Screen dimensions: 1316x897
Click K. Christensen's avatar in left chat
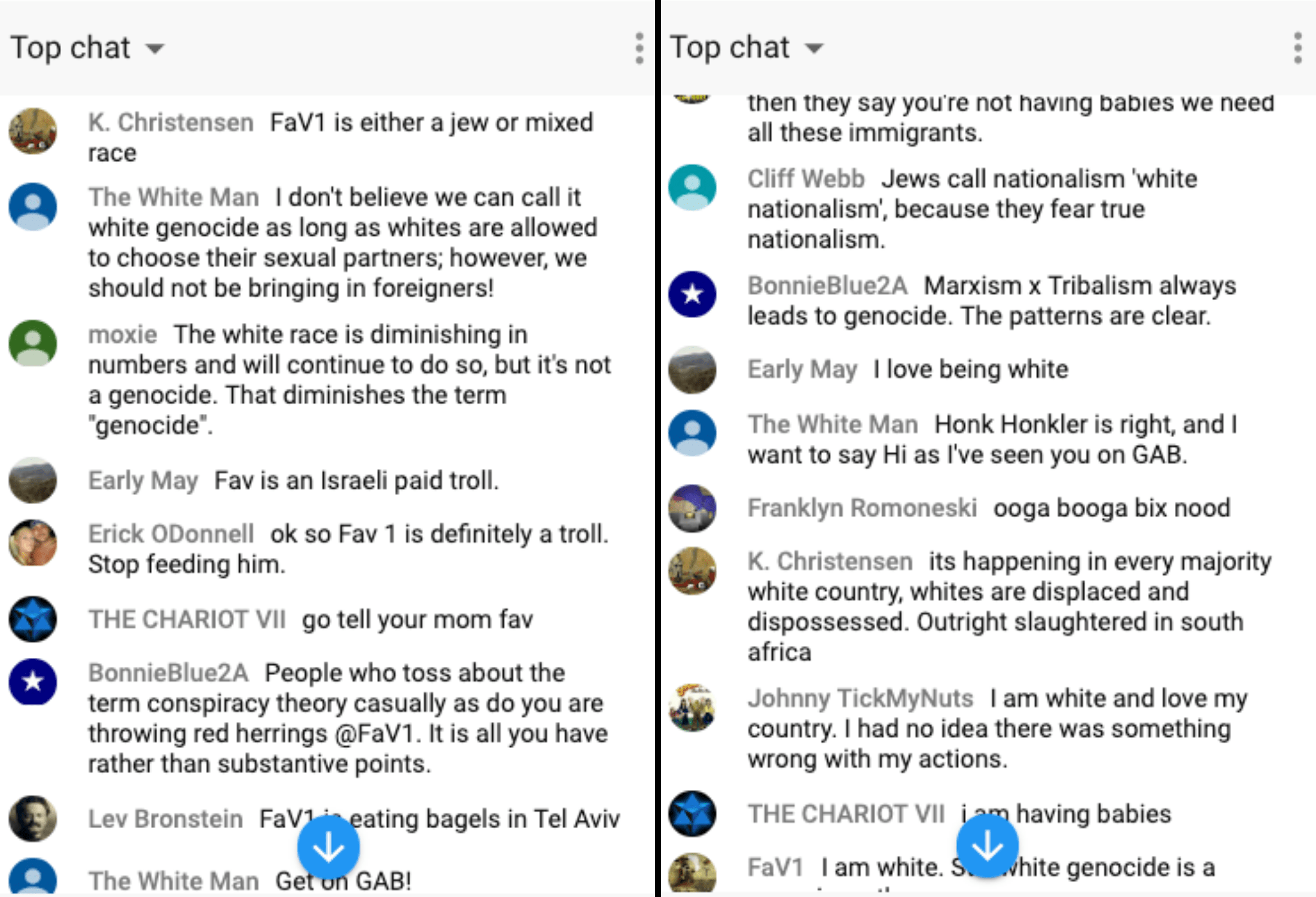[x=33, y=131]
